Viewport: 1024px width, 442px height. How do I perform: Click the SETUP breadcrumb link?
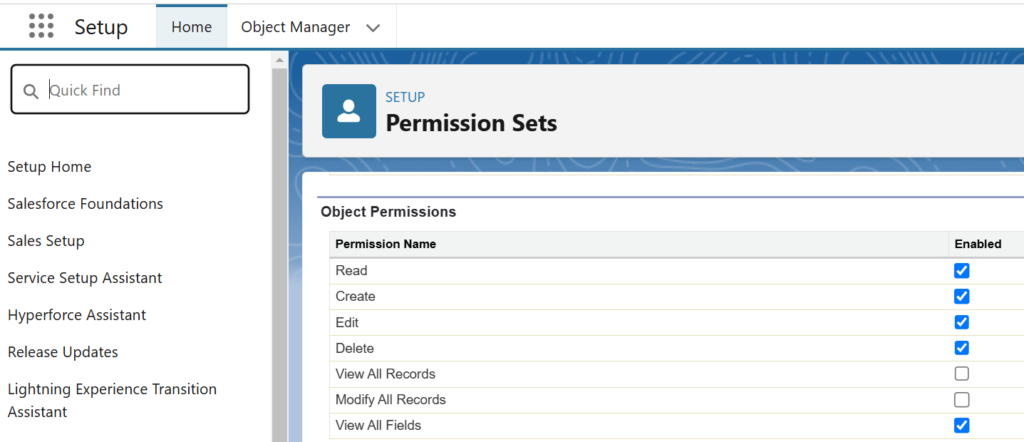pos(405,97)
